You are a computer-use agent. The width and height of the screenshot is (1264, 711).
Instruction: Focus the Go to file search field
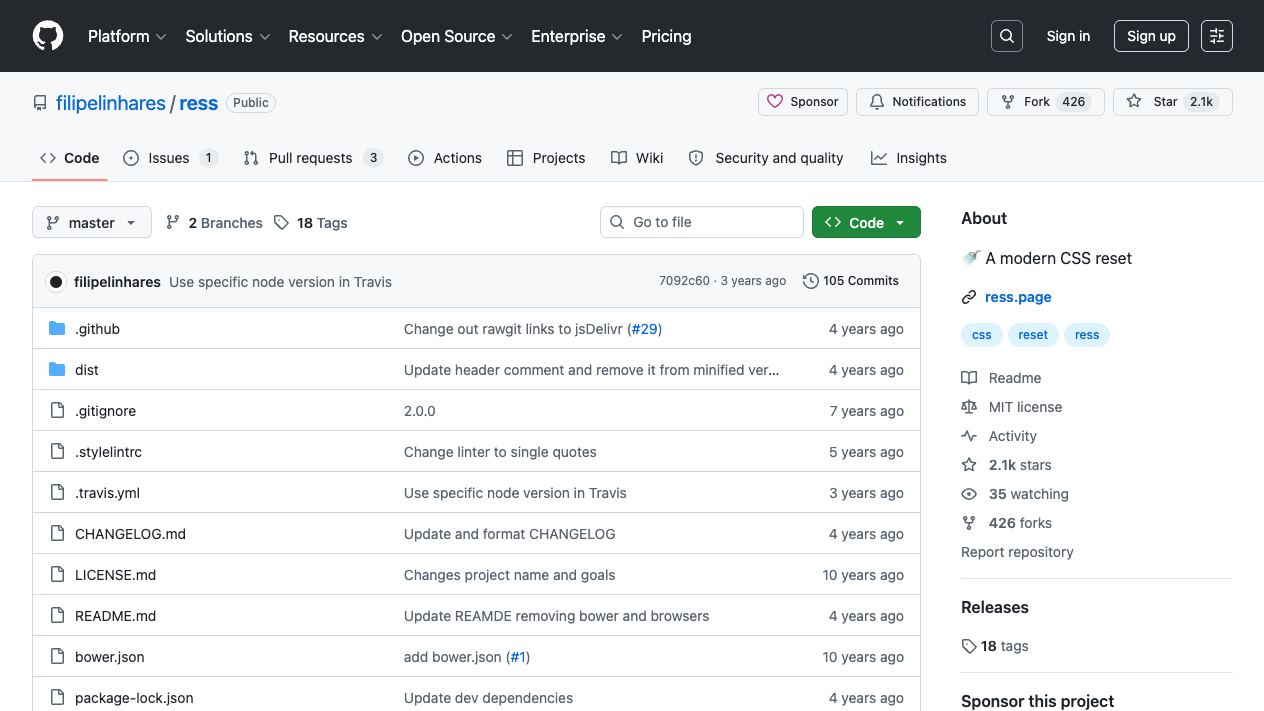click(x=702, y=222)
